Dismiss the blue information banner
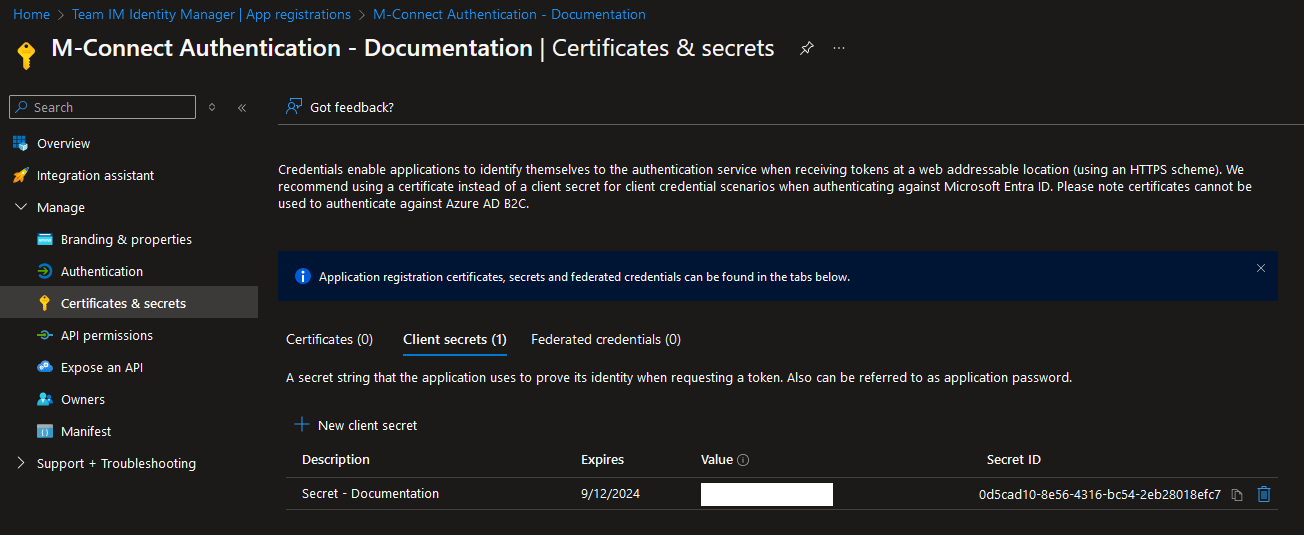The height and width of the screenshot is (535, 1304). click(x=1261, y=268)
